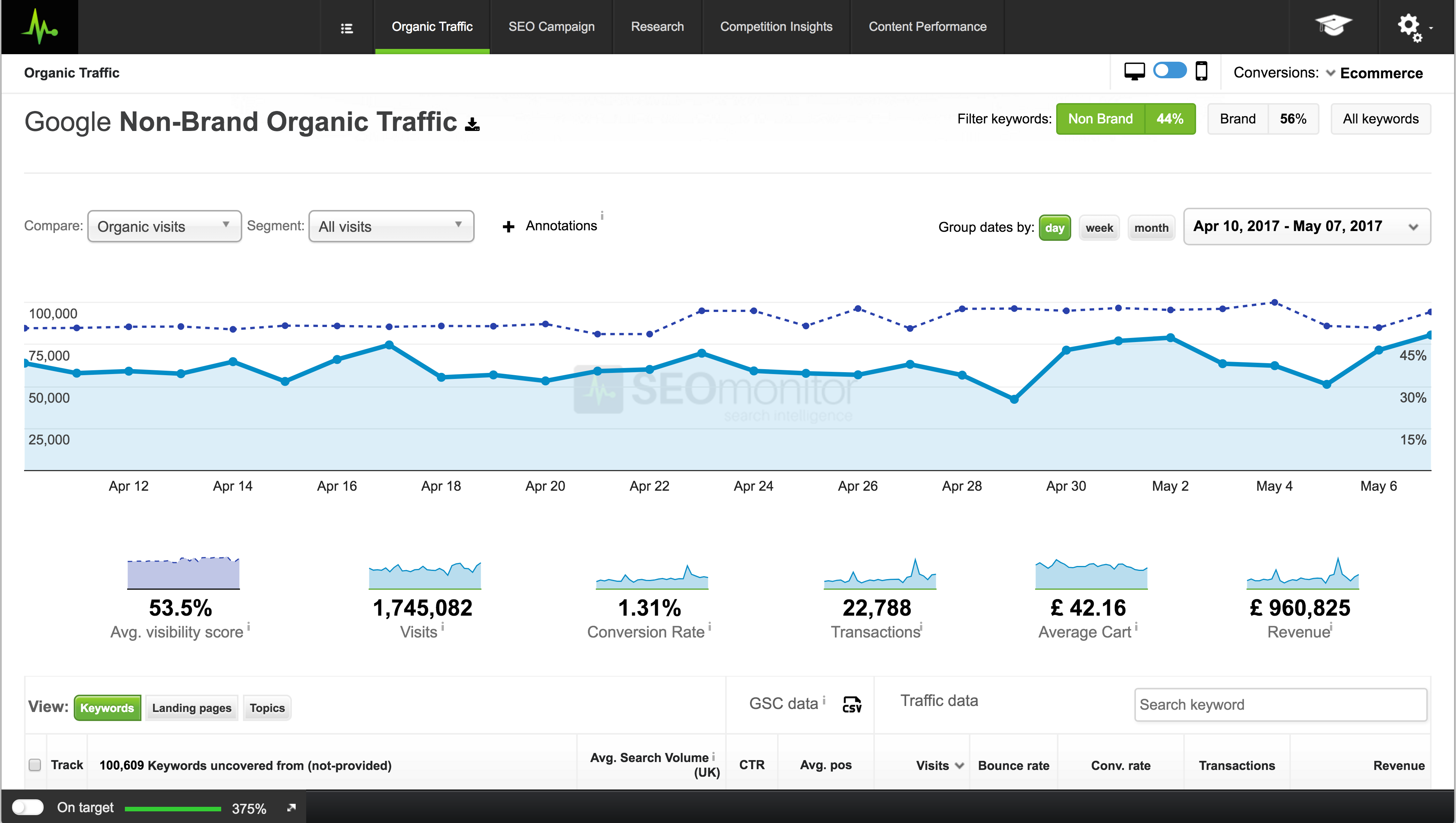Toggle the desktop/mobile device switch

1169,71
